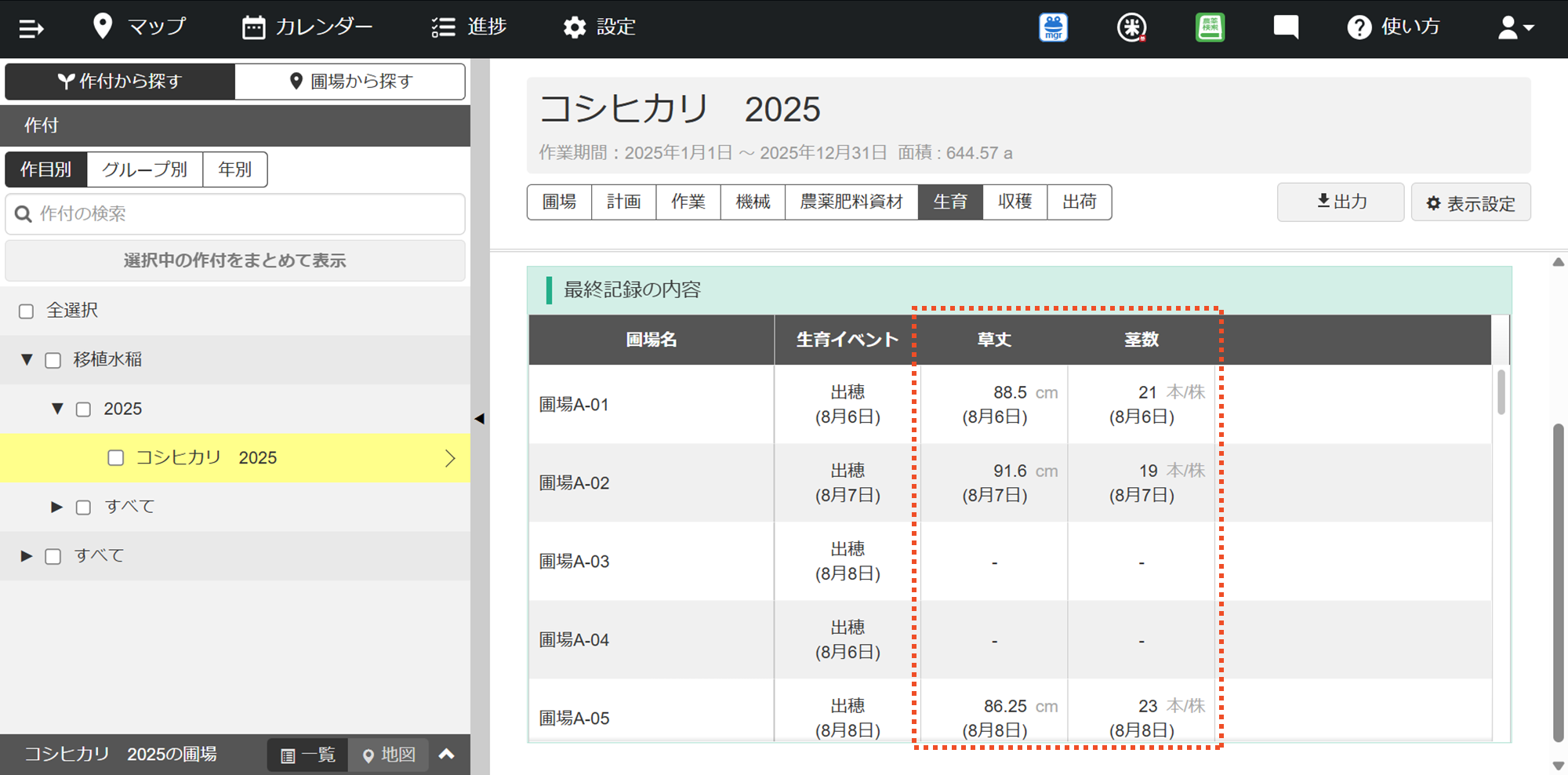The image size is (1568, 775).
Task: Click the 茎数 column header
Action: pos(1142,340)
